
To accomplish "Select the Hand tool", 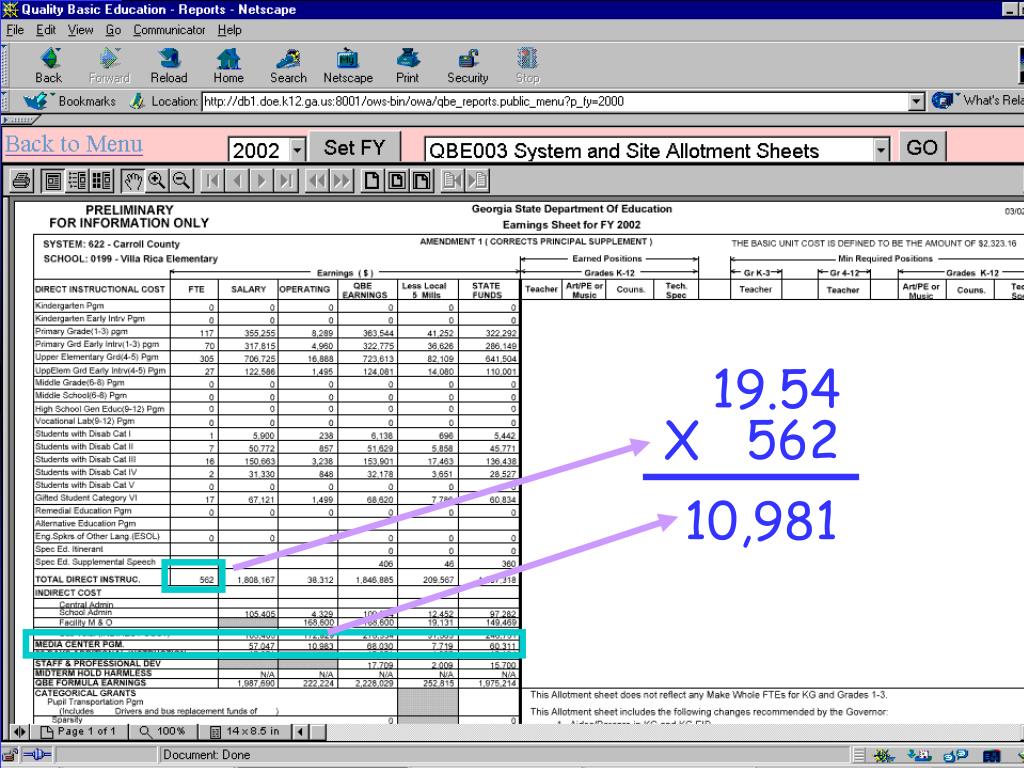I will tap(133, 180).
